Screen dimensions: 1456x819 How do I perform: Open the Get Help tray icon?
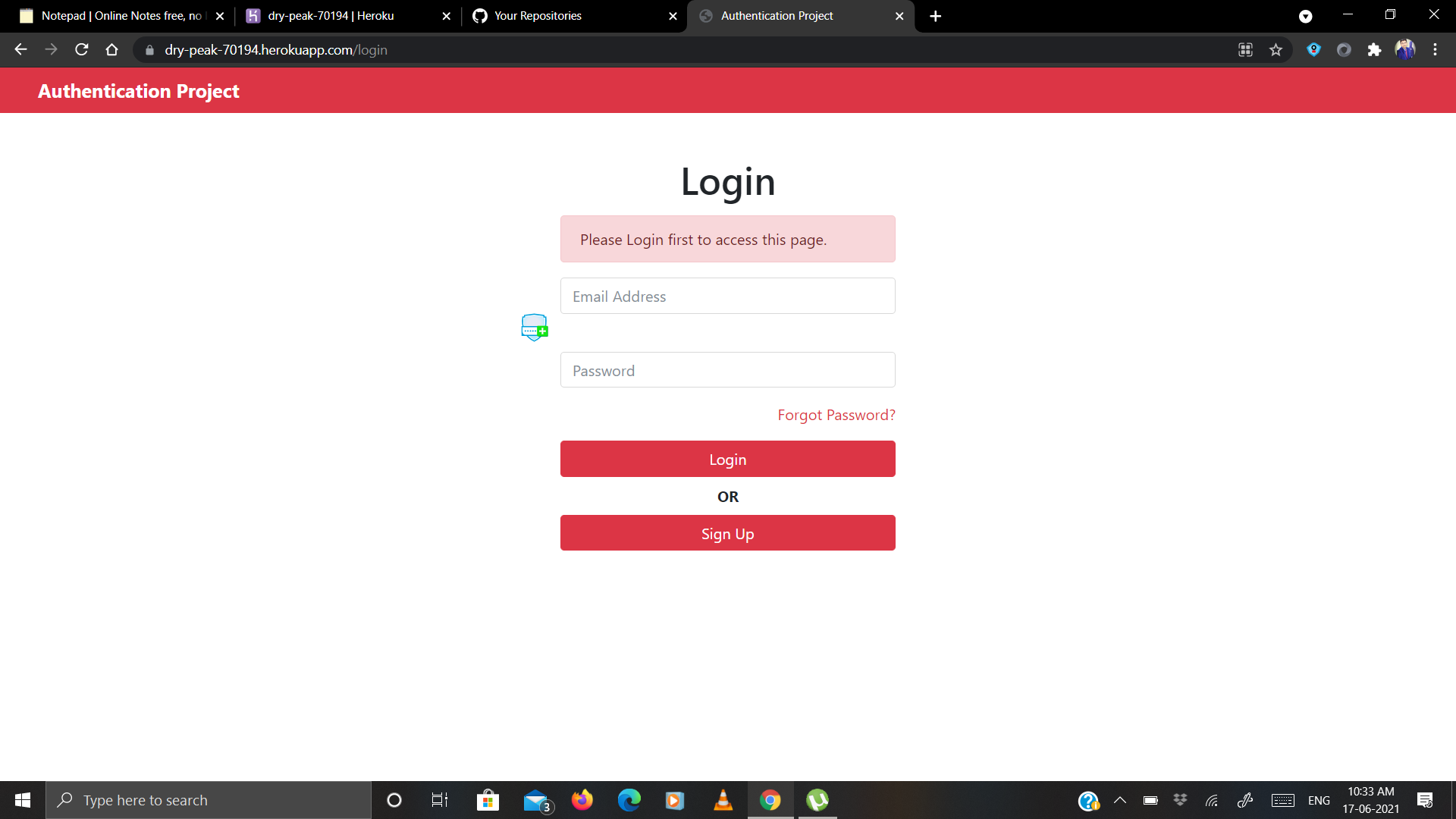tap(1088, 800)
